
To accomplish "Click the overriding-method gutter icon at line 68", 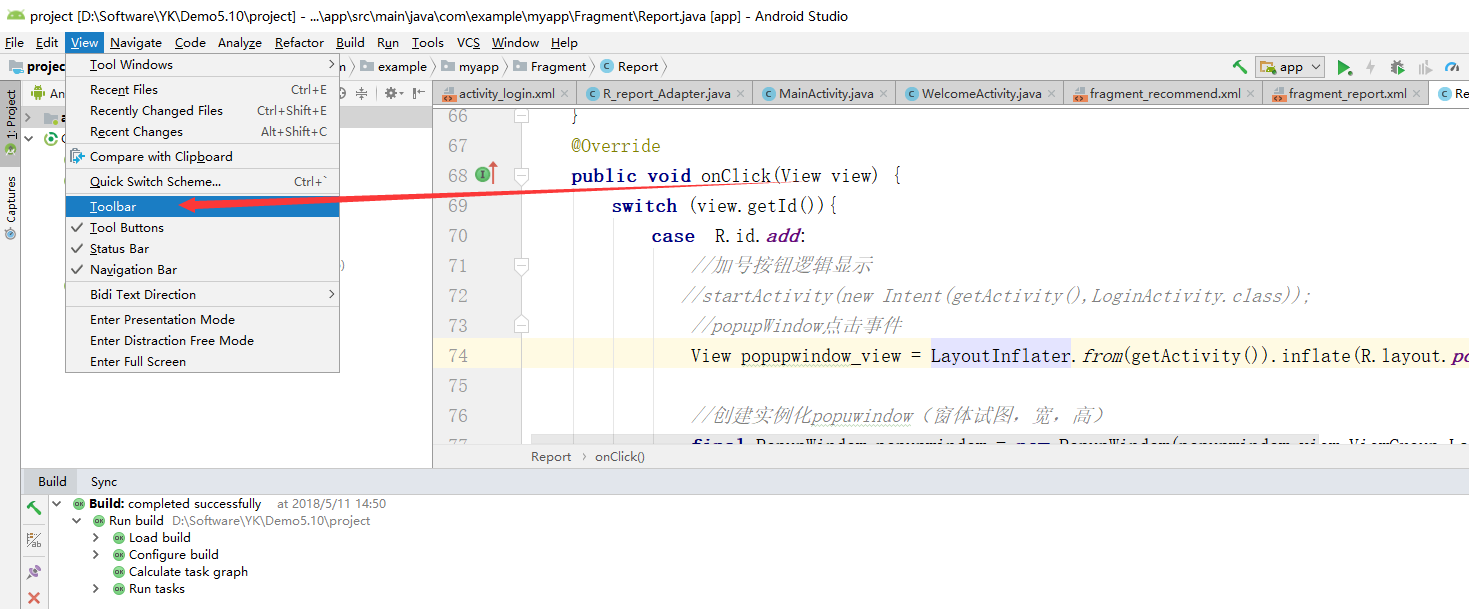I will tap(486, 174).
